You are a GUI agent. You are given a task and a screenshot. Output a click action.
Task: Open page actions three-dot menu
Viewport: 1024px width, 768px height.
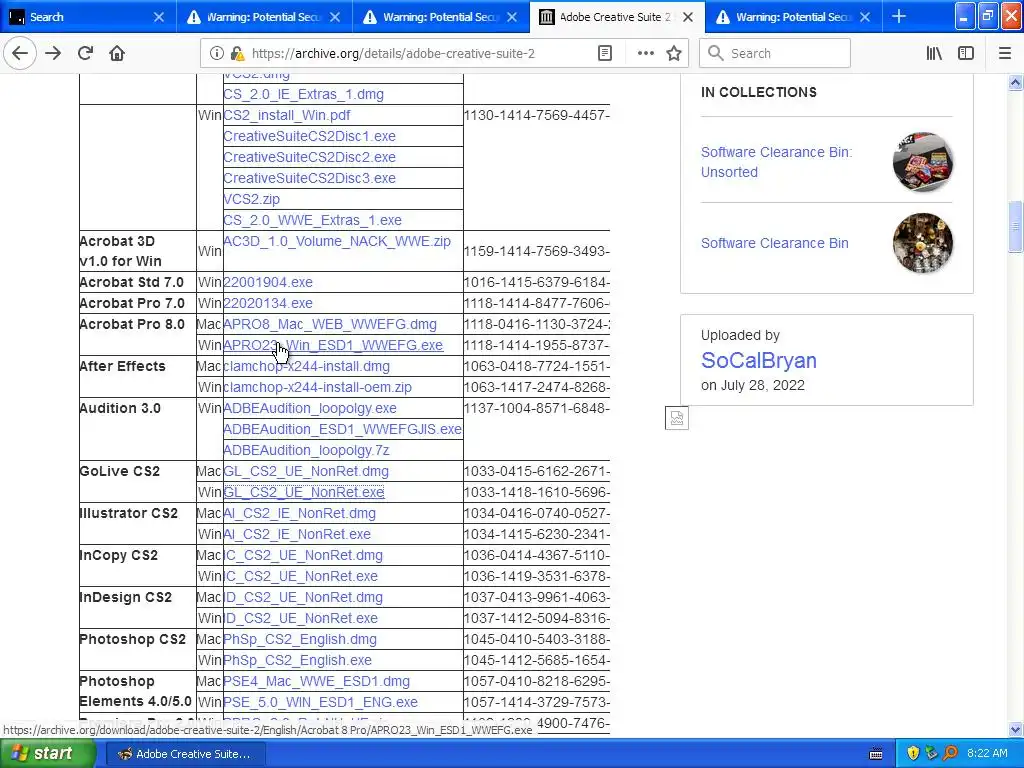point(645,53)
